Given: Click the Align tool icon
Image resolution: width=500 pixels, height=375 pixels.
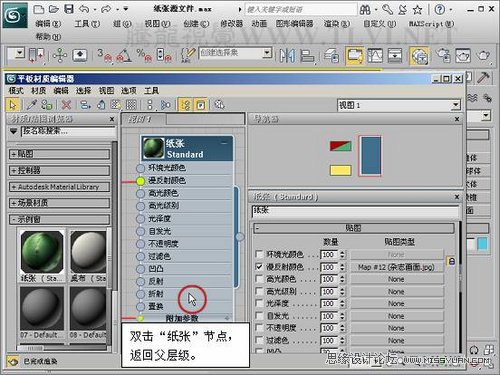Looking at the screenshot, I should pyautogui.click(x=307, y=55).
